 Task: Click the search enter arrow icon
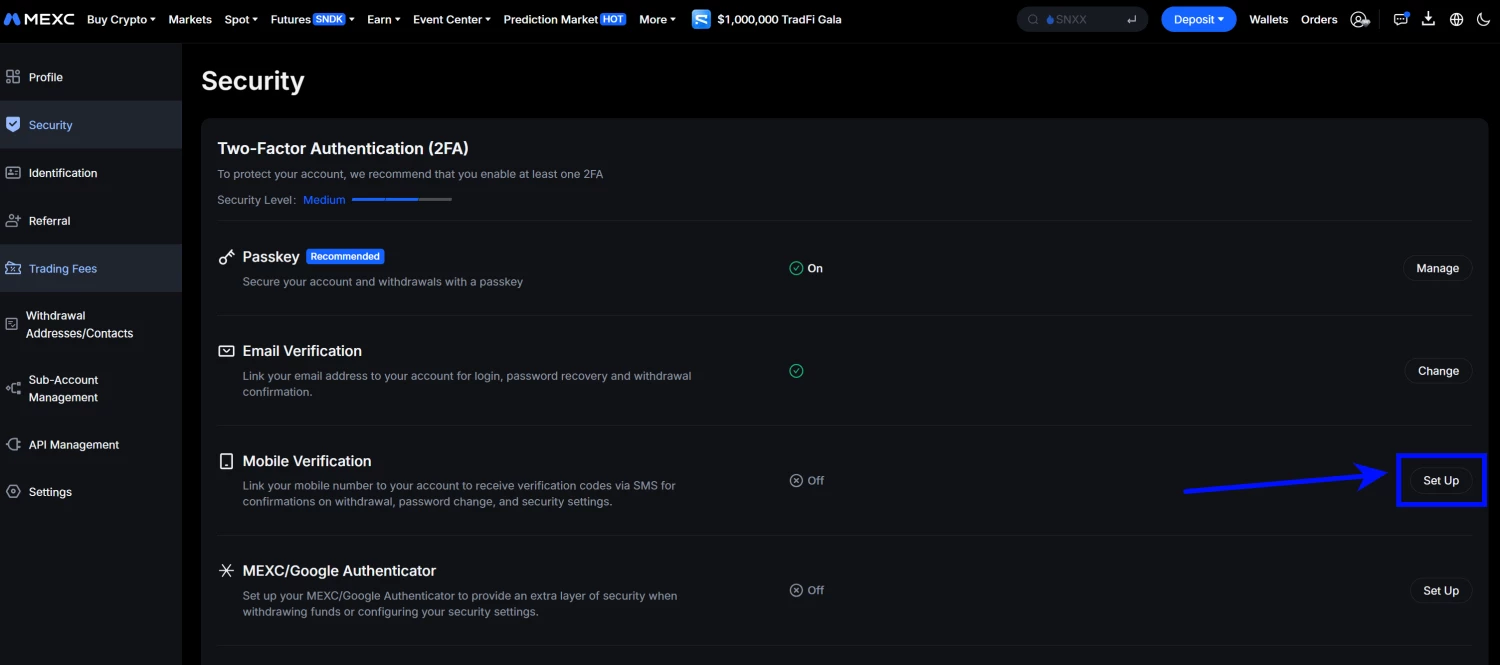(1132, 19)
